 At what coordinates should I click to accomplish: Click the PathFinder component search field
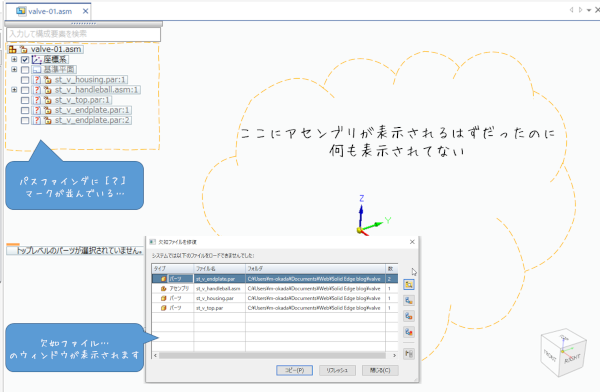click(x=83, y=34)
